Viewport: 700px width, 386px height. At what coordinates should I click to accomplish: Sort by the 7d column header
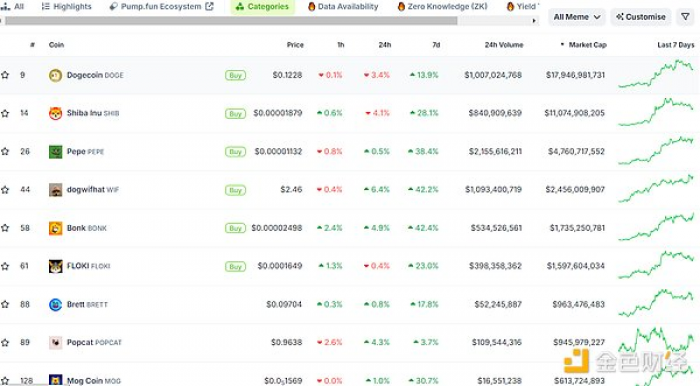436,45
